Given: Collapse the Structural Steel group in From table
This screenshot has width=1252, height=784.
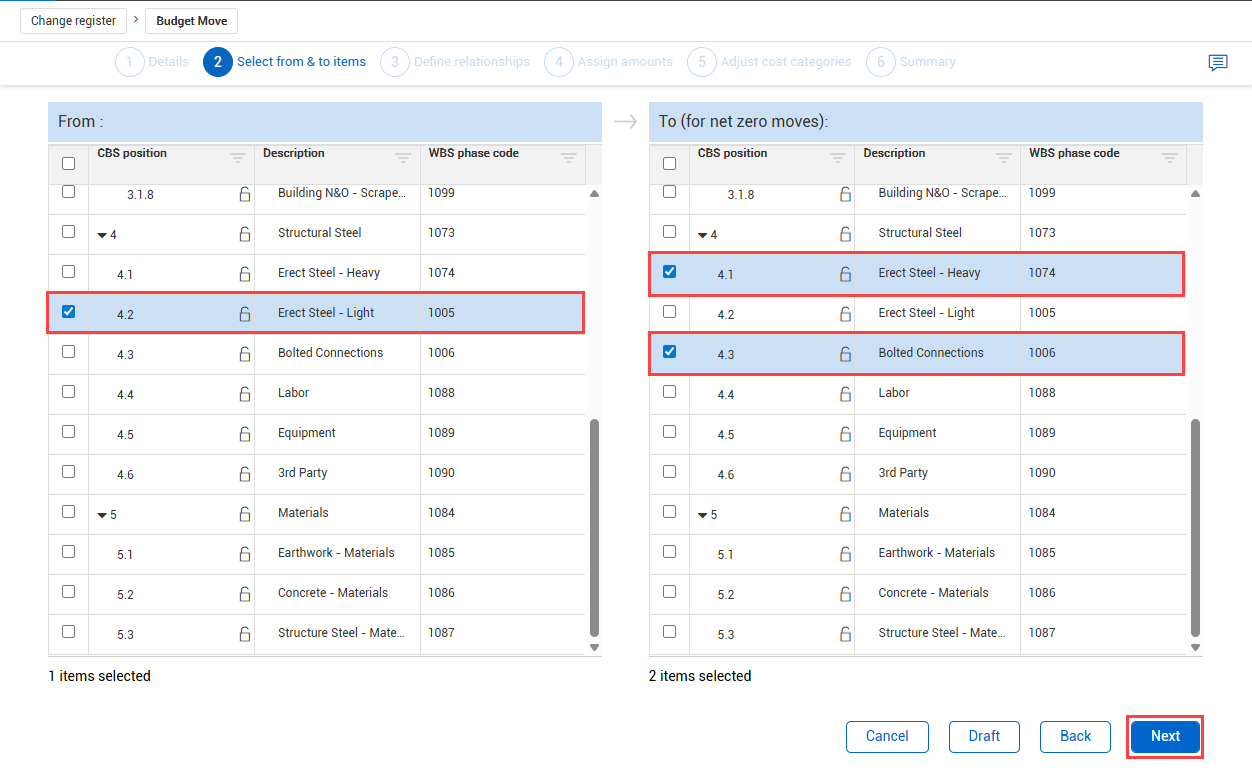Looking at the screenshot, I should point(102,235).
